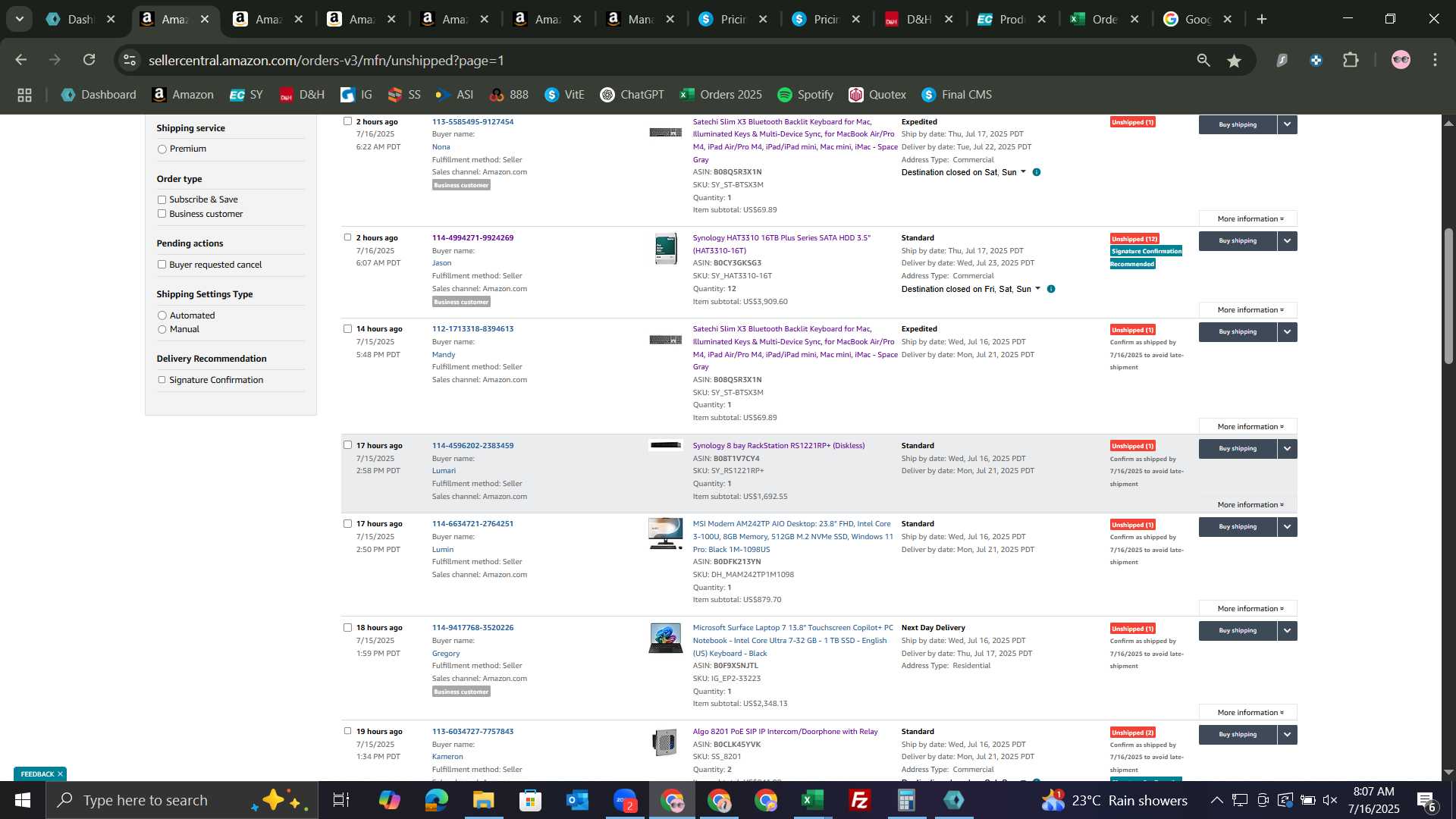Open order link 112-1713318-8394613

[472, 329]
